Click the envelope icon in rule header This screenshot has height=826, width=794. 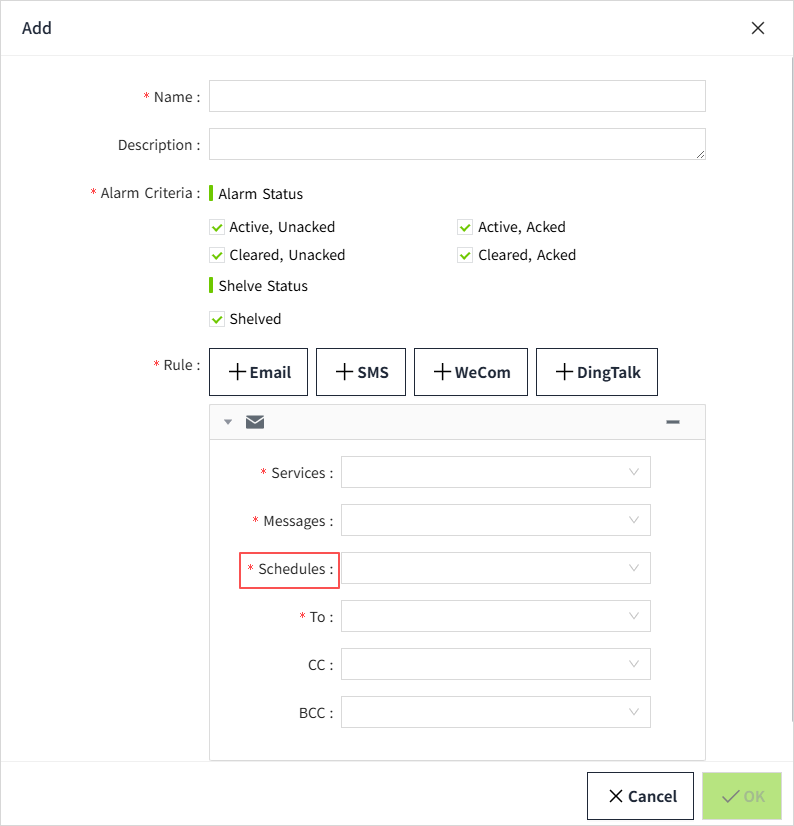pyautogui.click(x=255, y=422)
